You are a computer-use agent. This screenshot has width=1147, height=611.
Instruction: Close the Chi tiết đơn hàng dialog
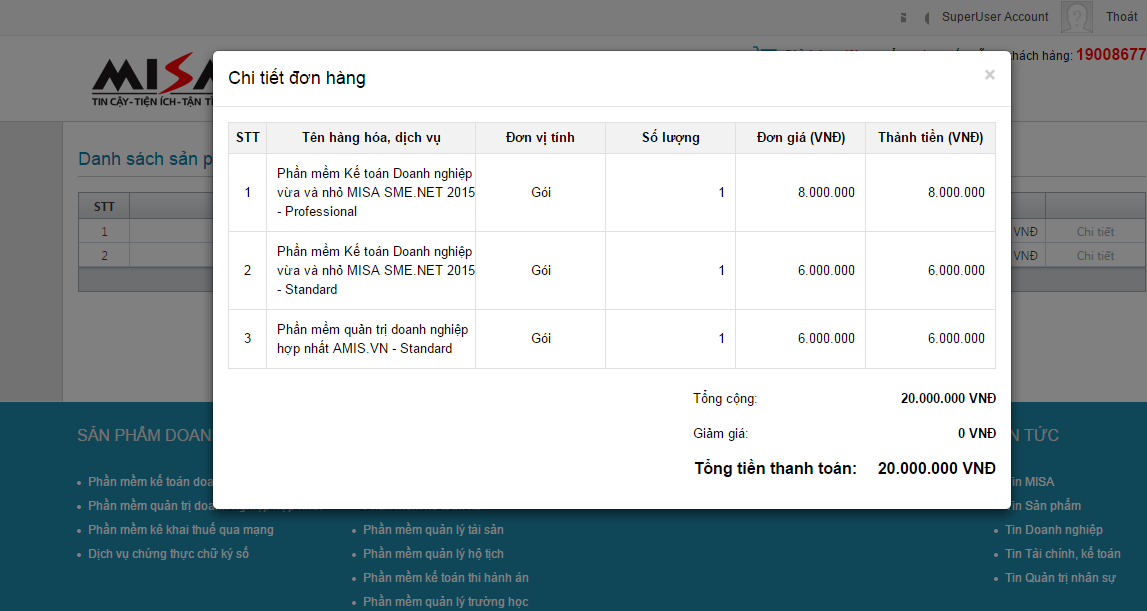[x=989, y=75]
